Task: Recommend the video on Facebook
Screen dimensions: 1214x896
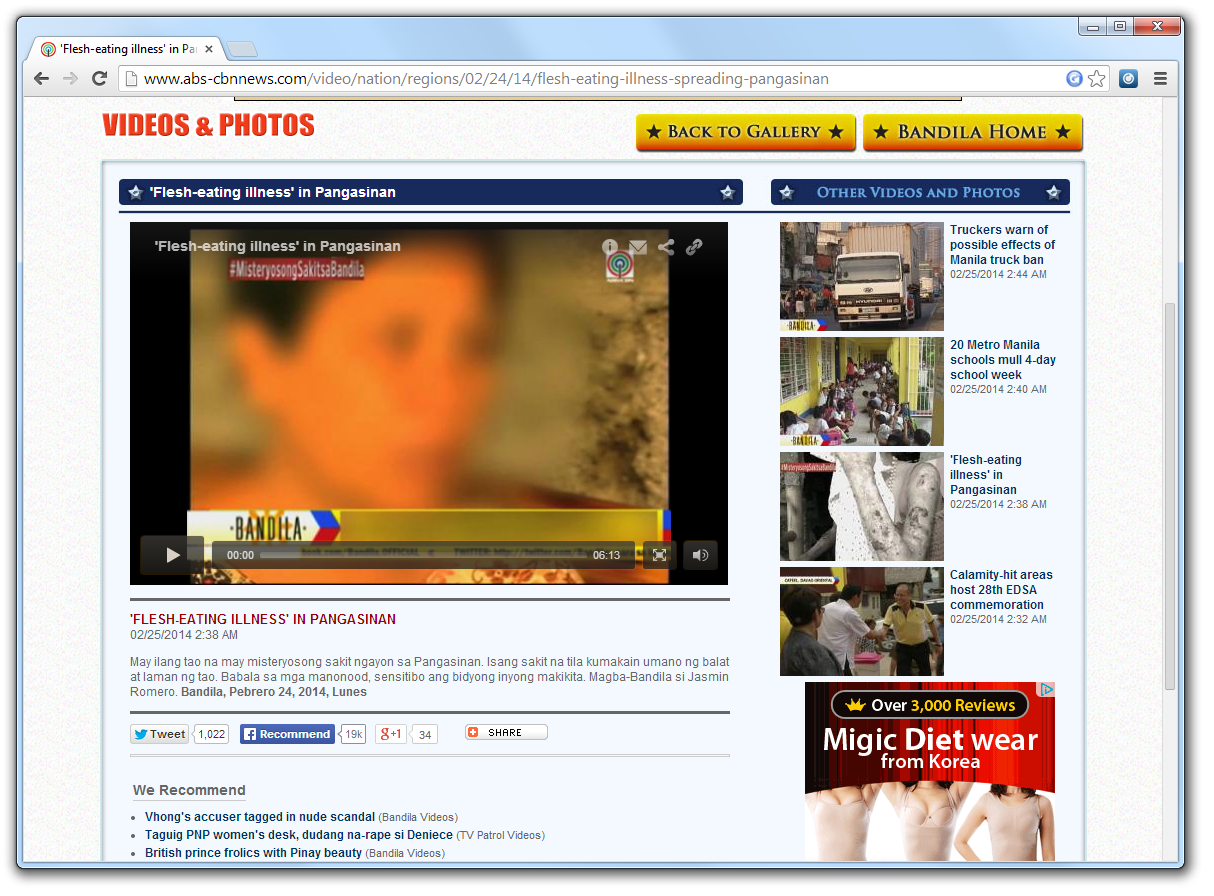Action: [287, 734]
